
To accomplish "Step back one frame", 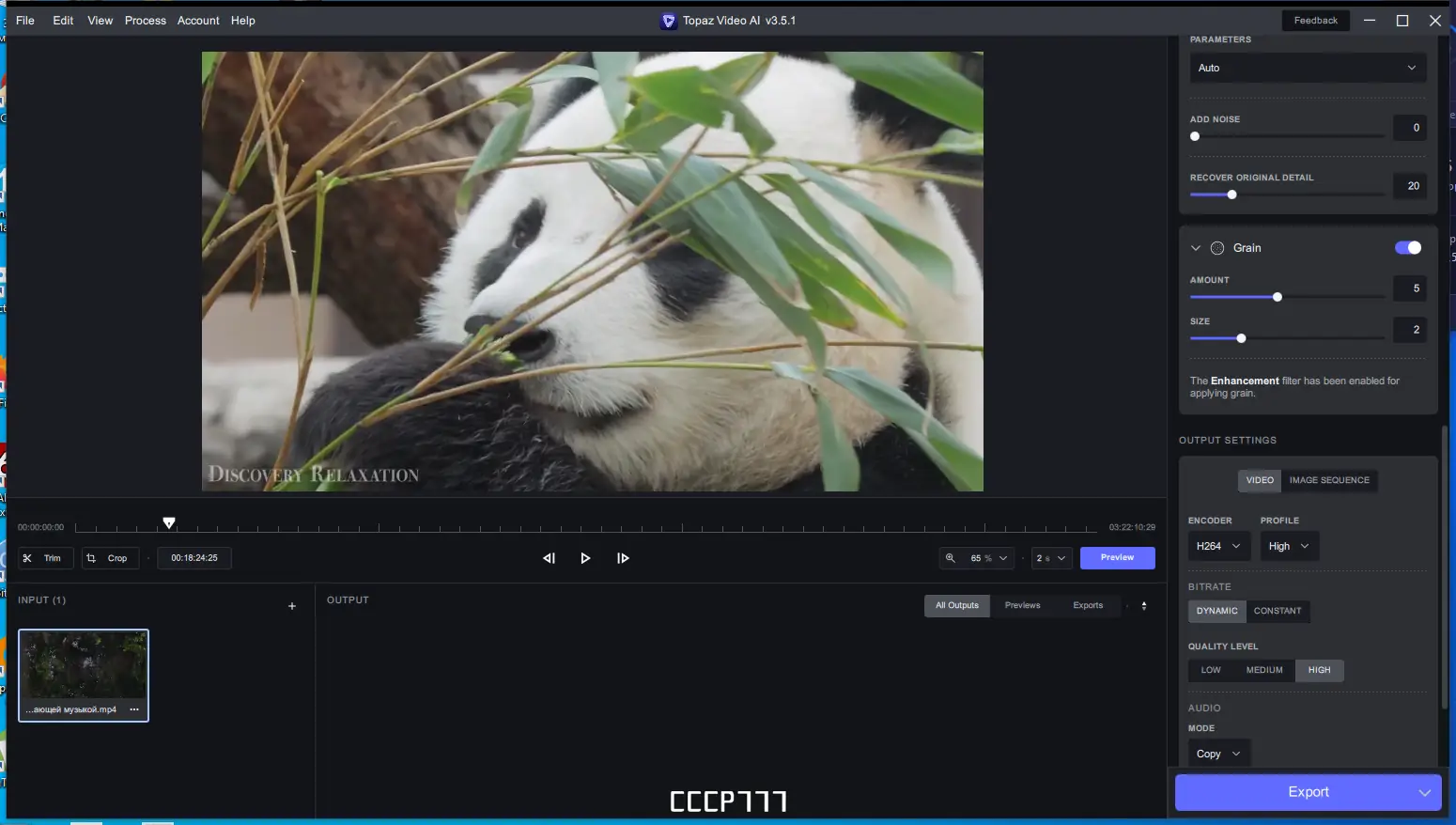I will coord(549,558).
